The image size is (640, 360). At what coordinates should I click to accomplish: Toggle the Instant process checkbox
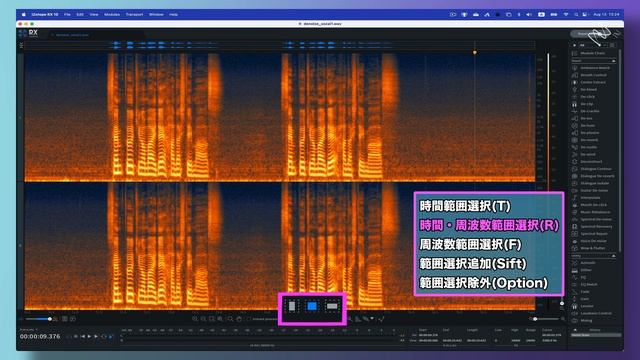coord(248,319)
